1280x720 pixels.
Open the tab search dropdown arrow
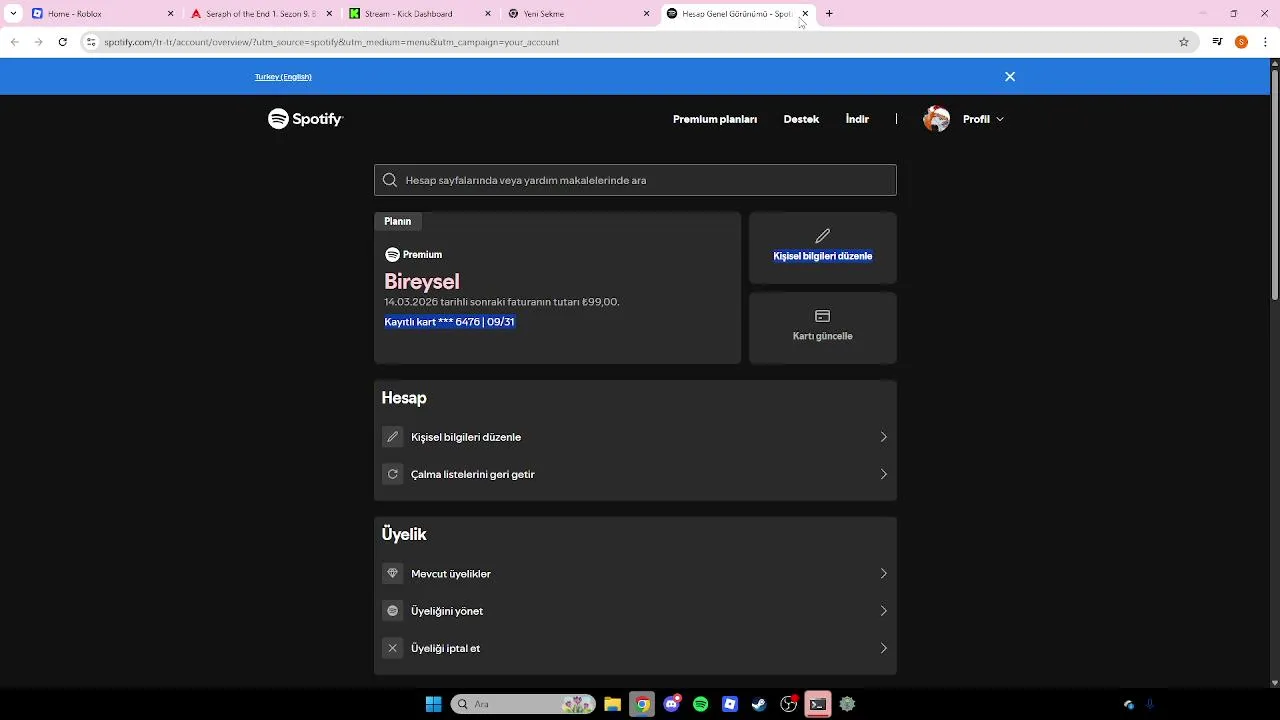13,14
